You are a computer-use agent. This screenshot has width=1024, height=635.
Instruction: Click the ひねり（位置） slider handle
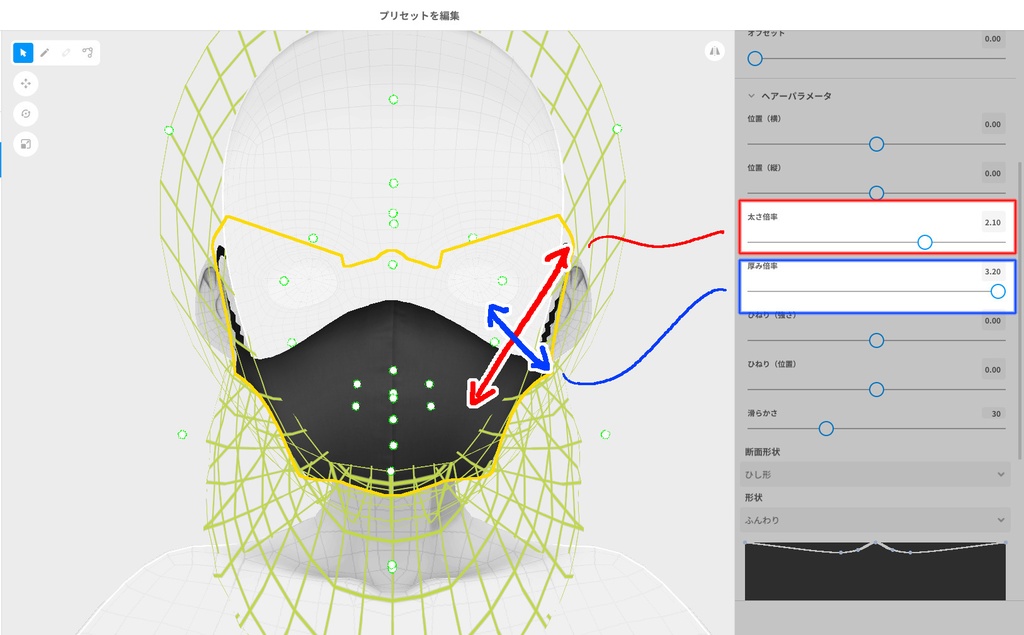[x=876, y=389]
